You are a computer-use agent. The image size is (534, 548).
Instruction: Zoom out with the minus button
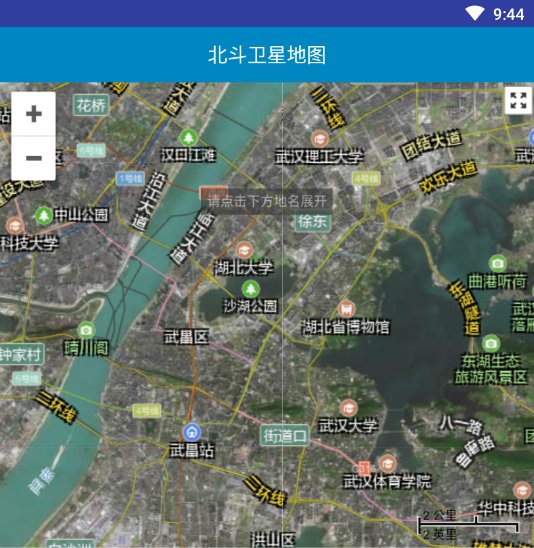point(34,158)
